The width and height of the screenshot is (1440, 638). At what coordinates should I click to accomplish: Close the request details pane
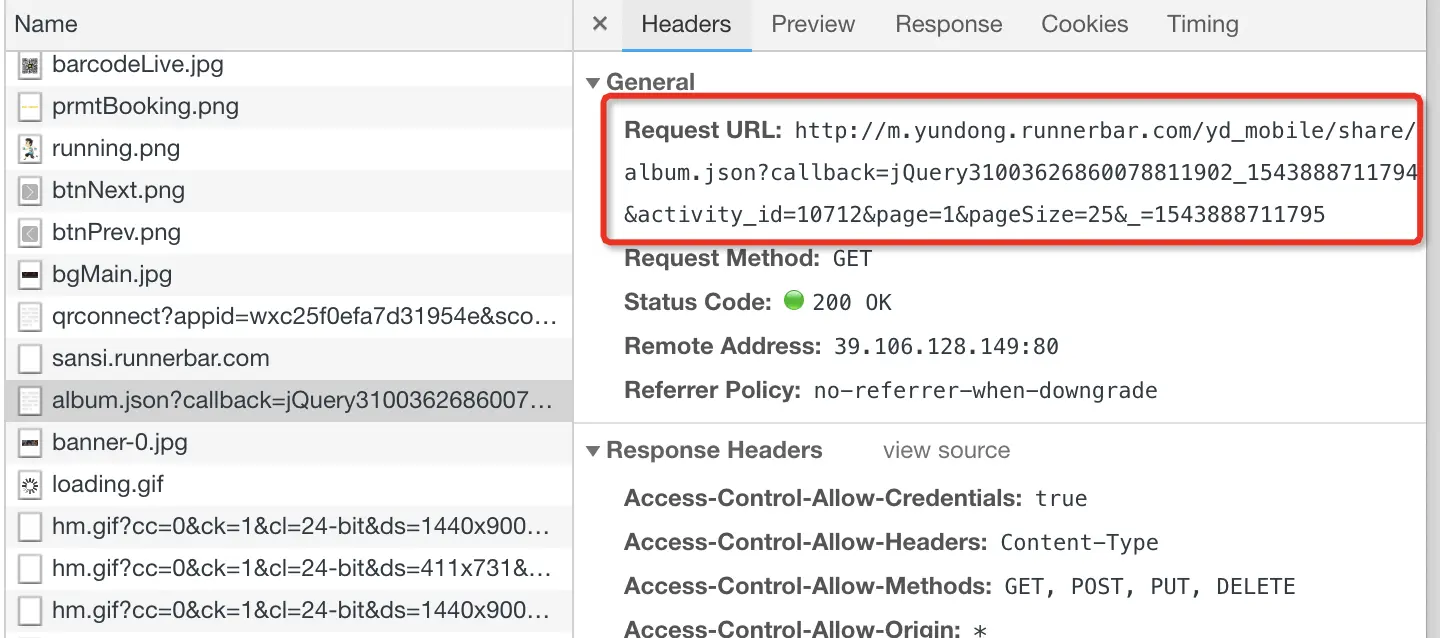[600, 24]
